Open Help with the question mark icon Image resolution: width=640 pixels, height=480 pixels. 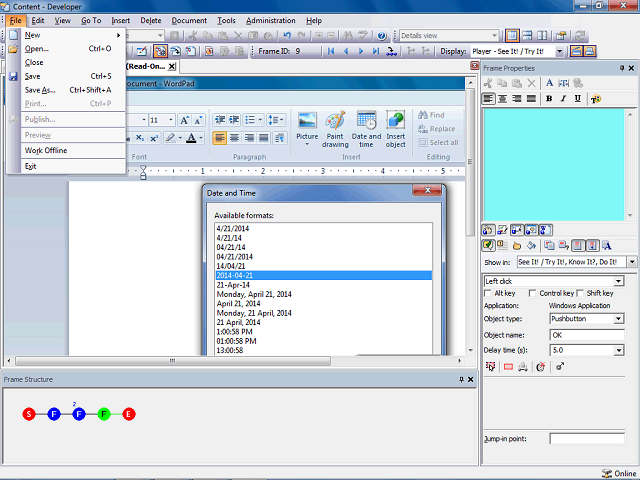(x=382, y=36)
